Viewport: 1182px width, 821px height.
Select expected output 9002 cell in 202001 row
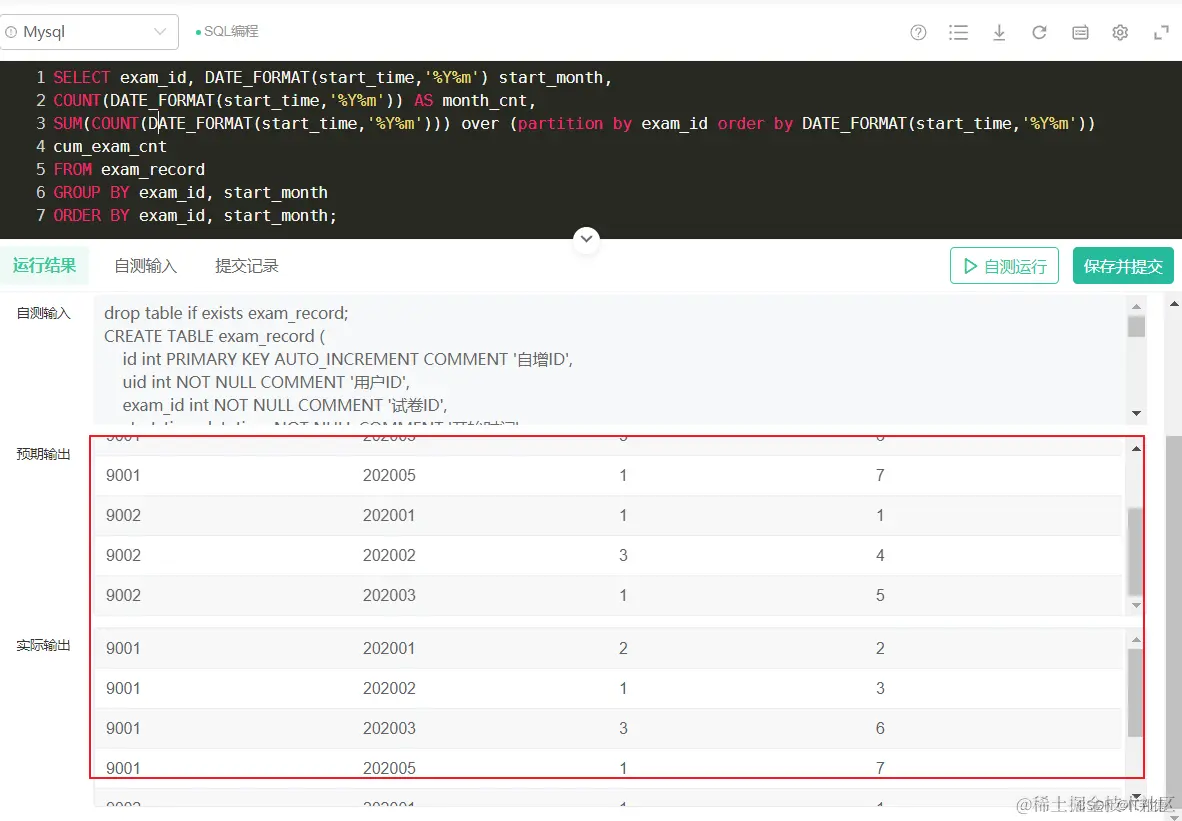(124, 515)
